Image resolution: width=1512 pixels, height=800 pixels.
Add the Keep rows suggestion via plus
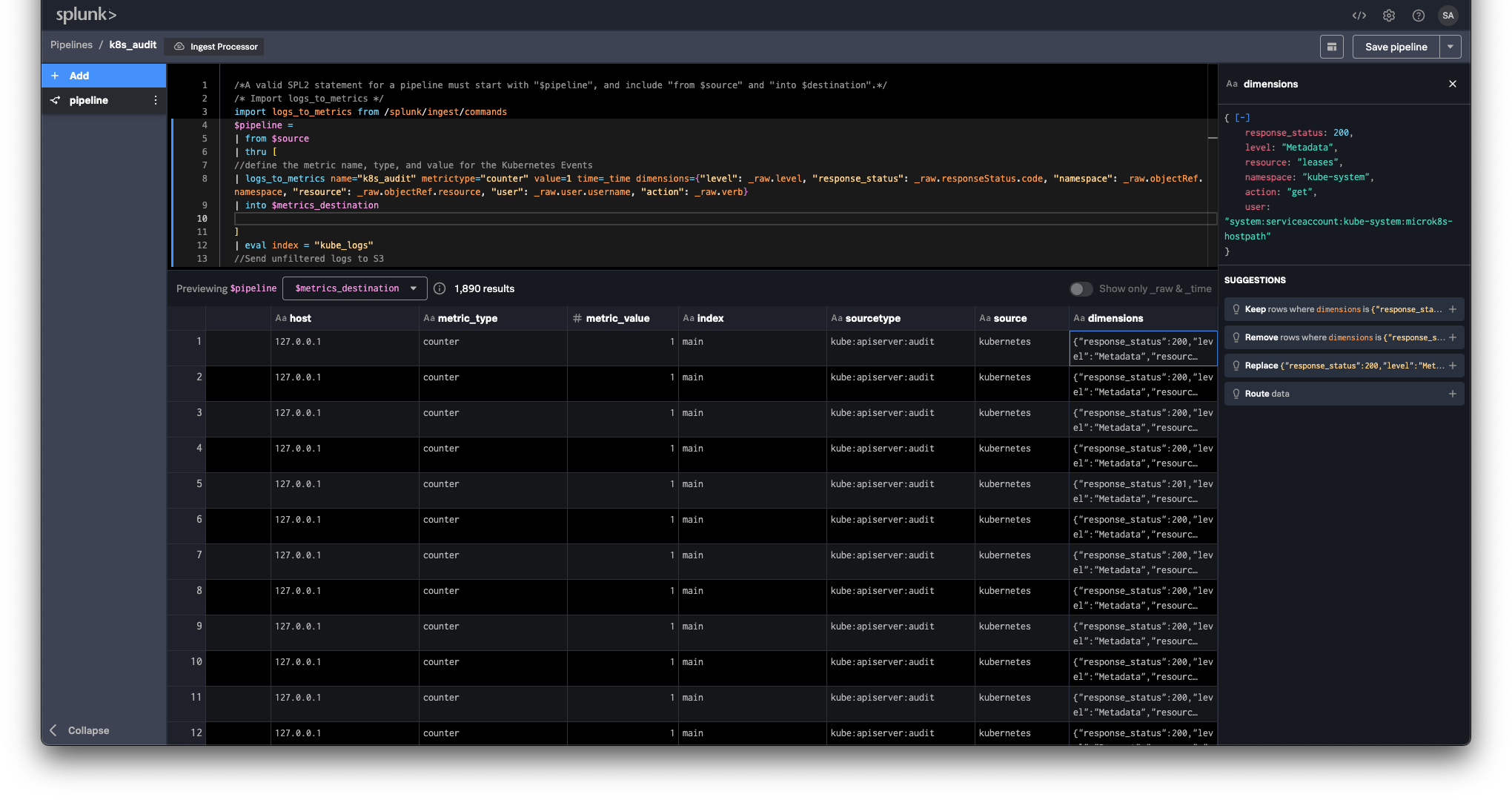[x=1453, y=309]
